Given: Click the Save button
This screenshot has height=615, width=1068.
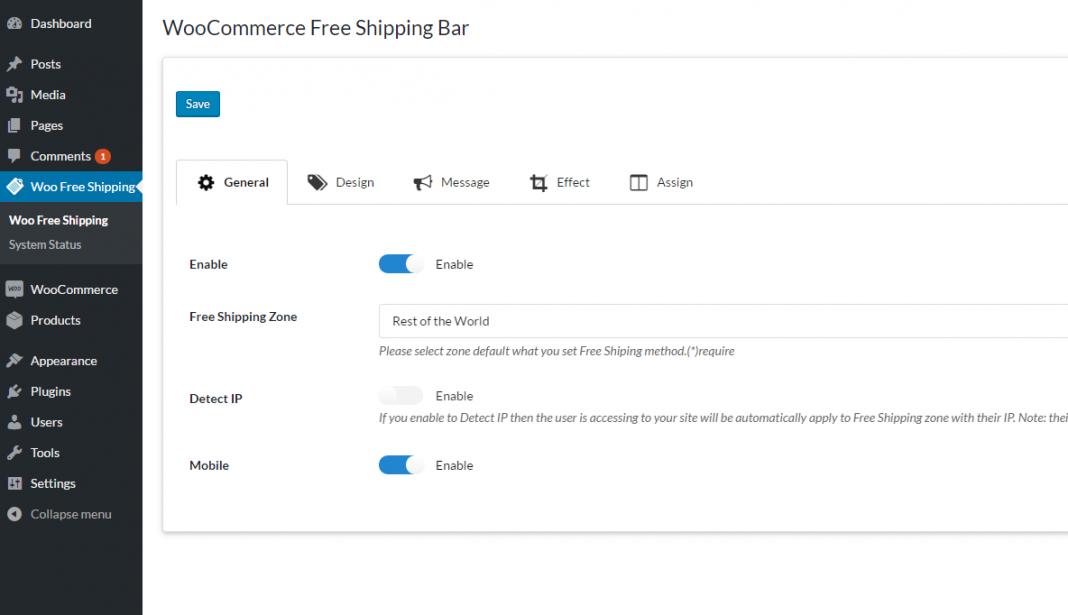Looking at the screenshot, I should [x=197, y=103].
